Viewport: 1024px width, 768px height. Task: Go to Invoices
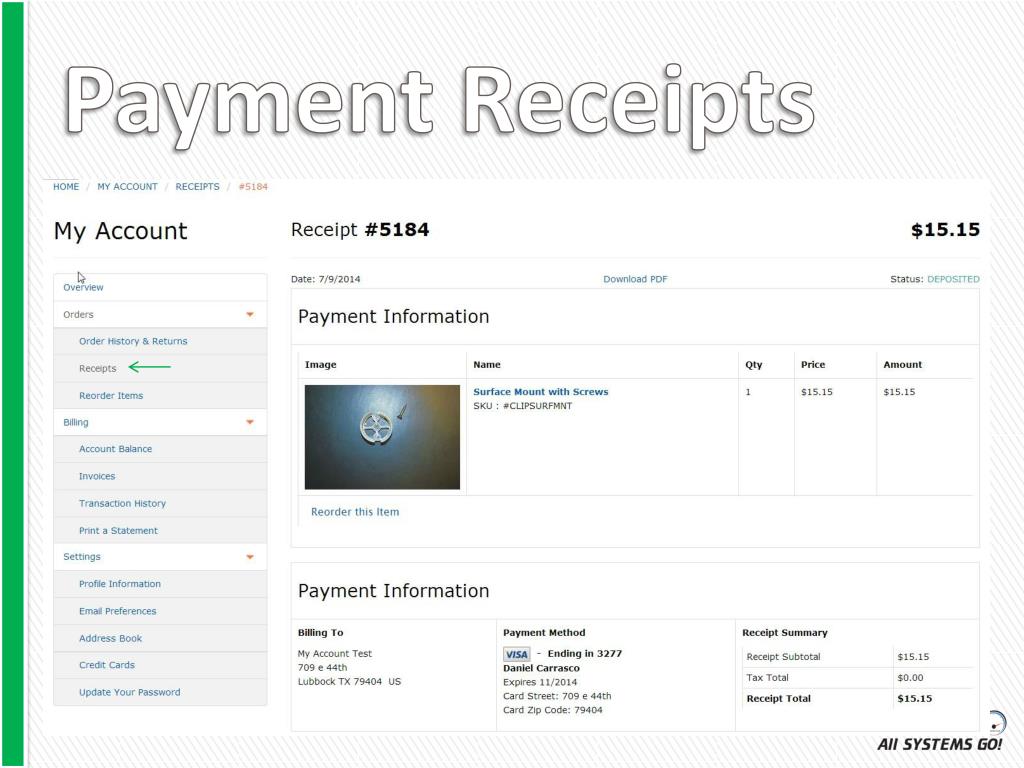[x=97, y=477]
